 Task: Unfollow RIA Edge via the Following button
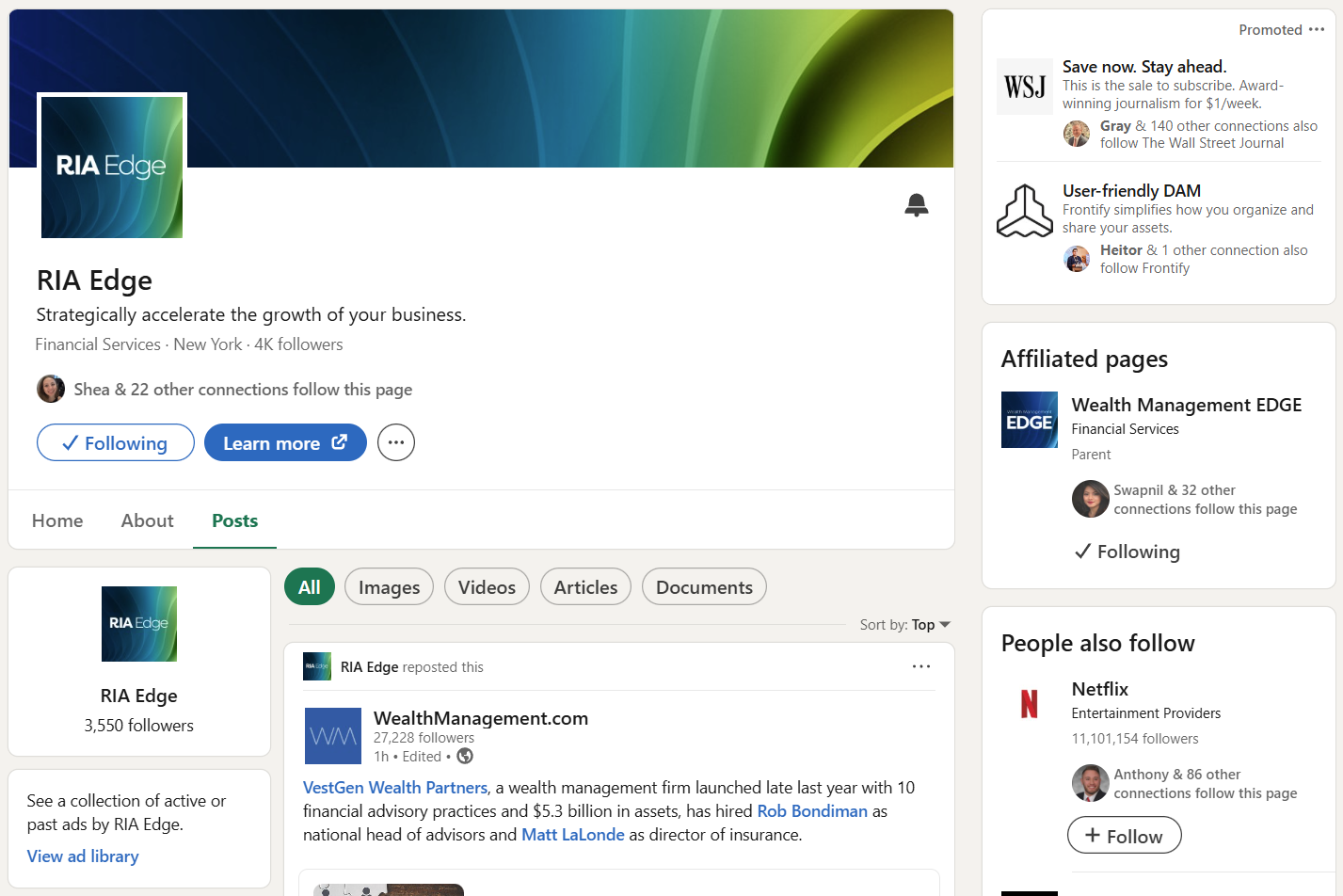point(115,442)
